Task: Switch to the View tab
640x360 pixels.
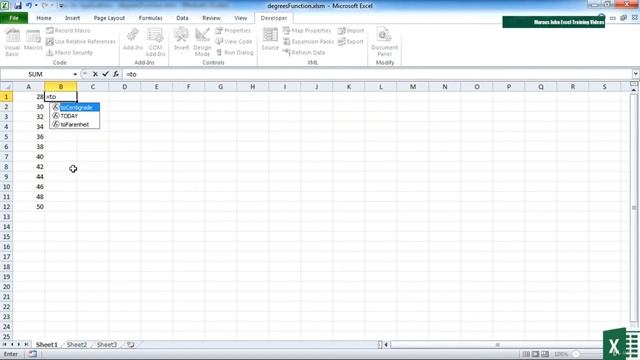Action: point(240,18)
